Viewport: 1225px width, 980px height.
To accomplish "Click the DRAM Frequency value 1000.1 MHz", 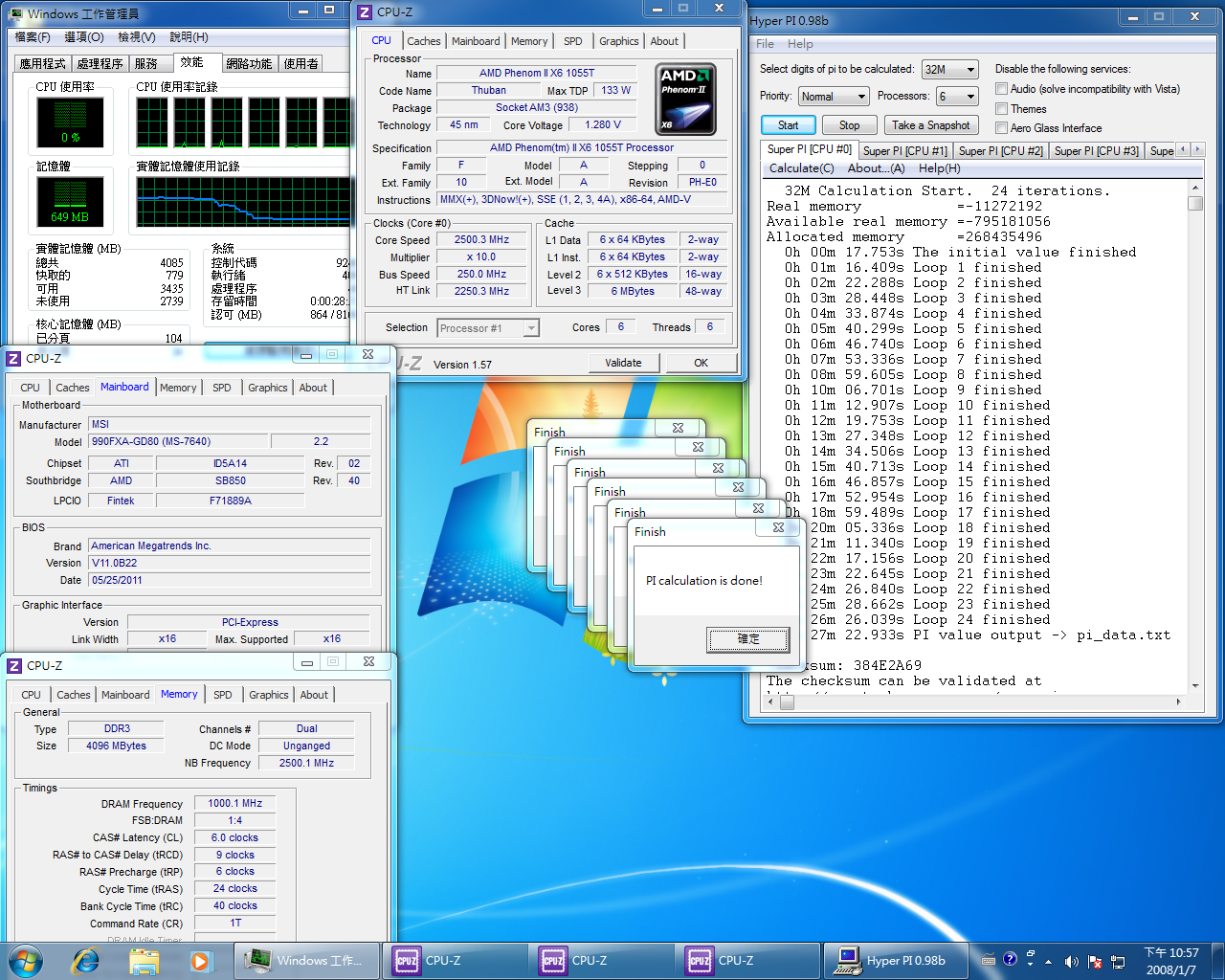I will point(234,804).
